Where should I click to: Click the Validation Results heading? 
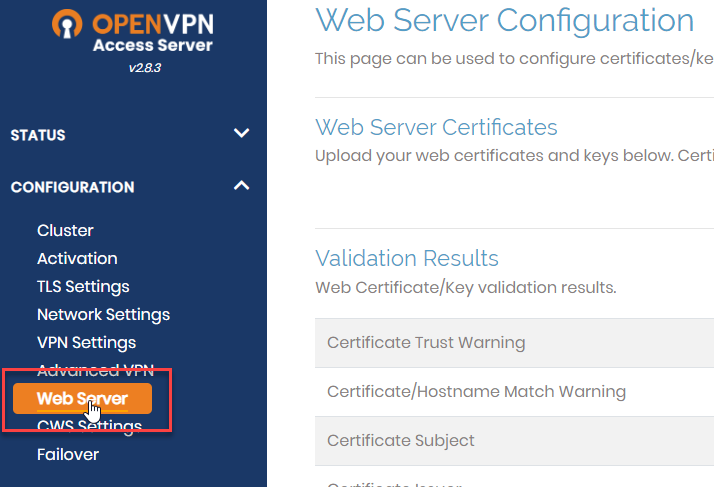[x=407, y=258]
